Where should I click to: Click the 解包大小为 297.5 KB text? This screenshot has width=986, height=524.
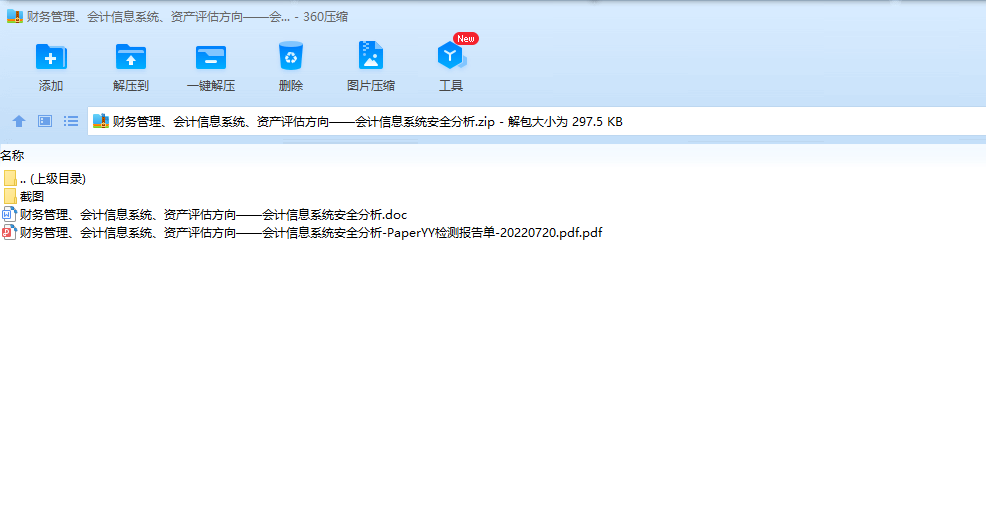coord(565,121)
